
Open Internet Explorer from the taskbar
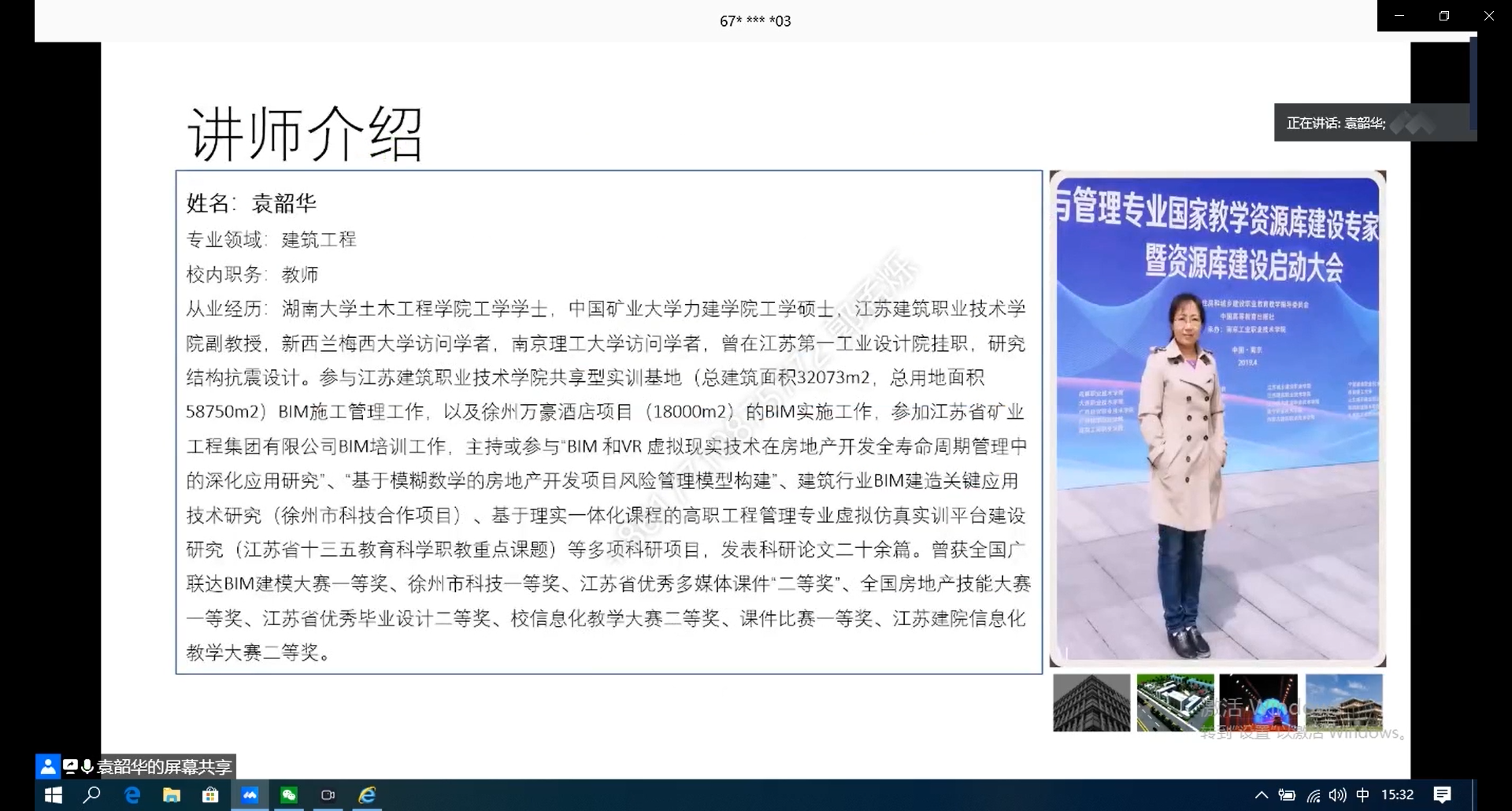coord(368,795)
